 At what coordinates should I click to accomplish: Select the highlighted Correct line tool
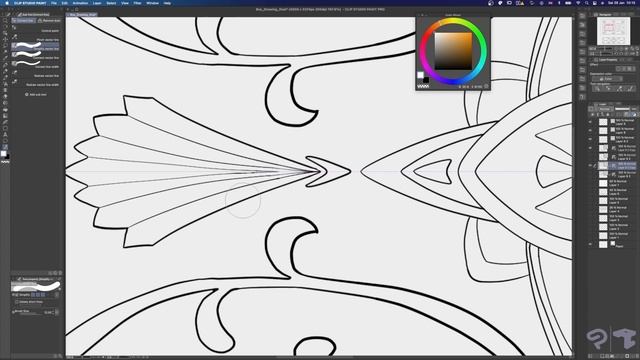coord(5,147)
